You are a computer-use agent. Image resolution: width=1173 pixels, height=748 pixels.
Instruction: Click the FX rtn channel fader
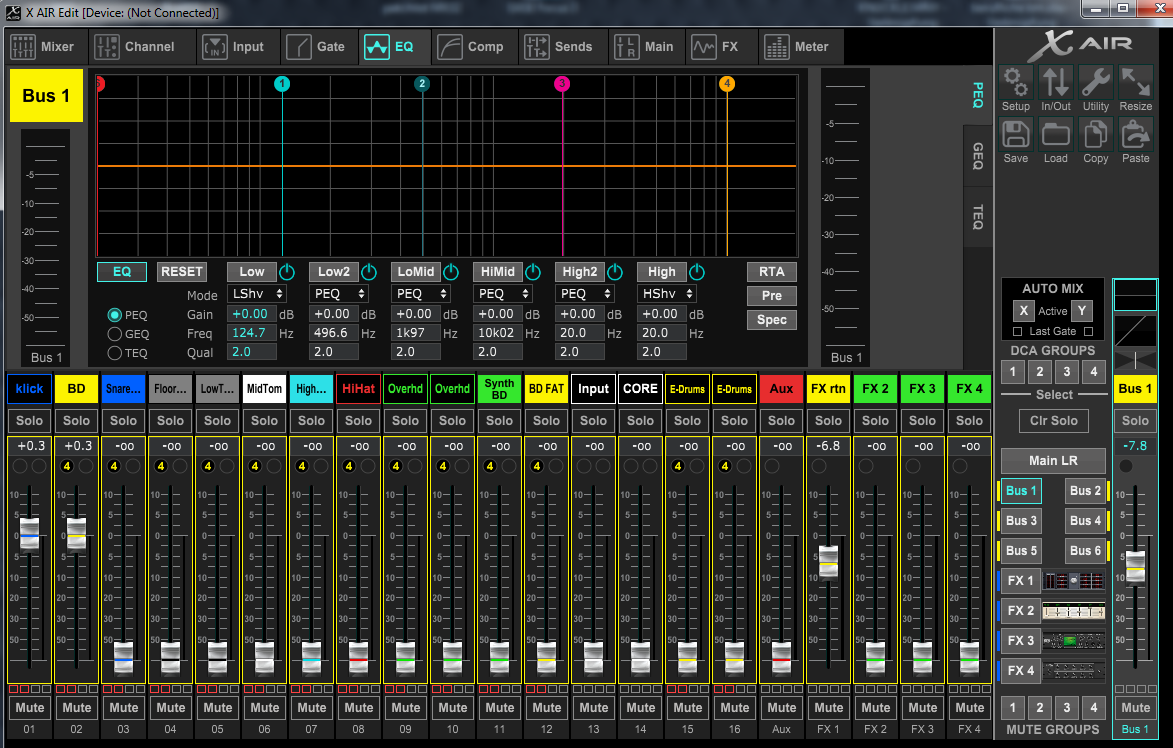pos(828,561)
